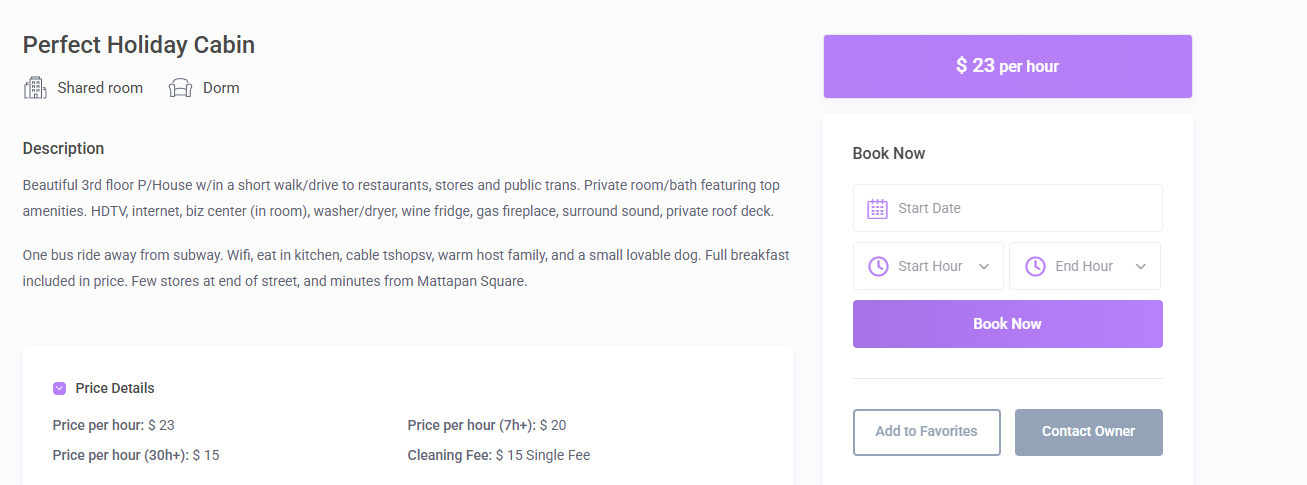Click the Price per hour (7h+) line
The height and width of the screenshot is (485, 1307).
tap(486, 425)
